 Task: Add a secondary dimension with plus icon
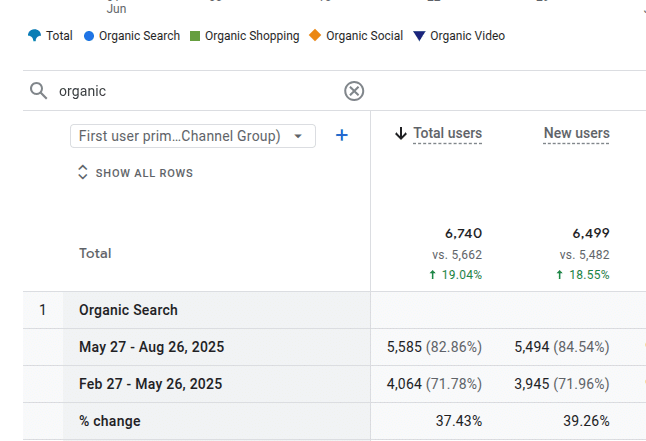pos(342,135)
